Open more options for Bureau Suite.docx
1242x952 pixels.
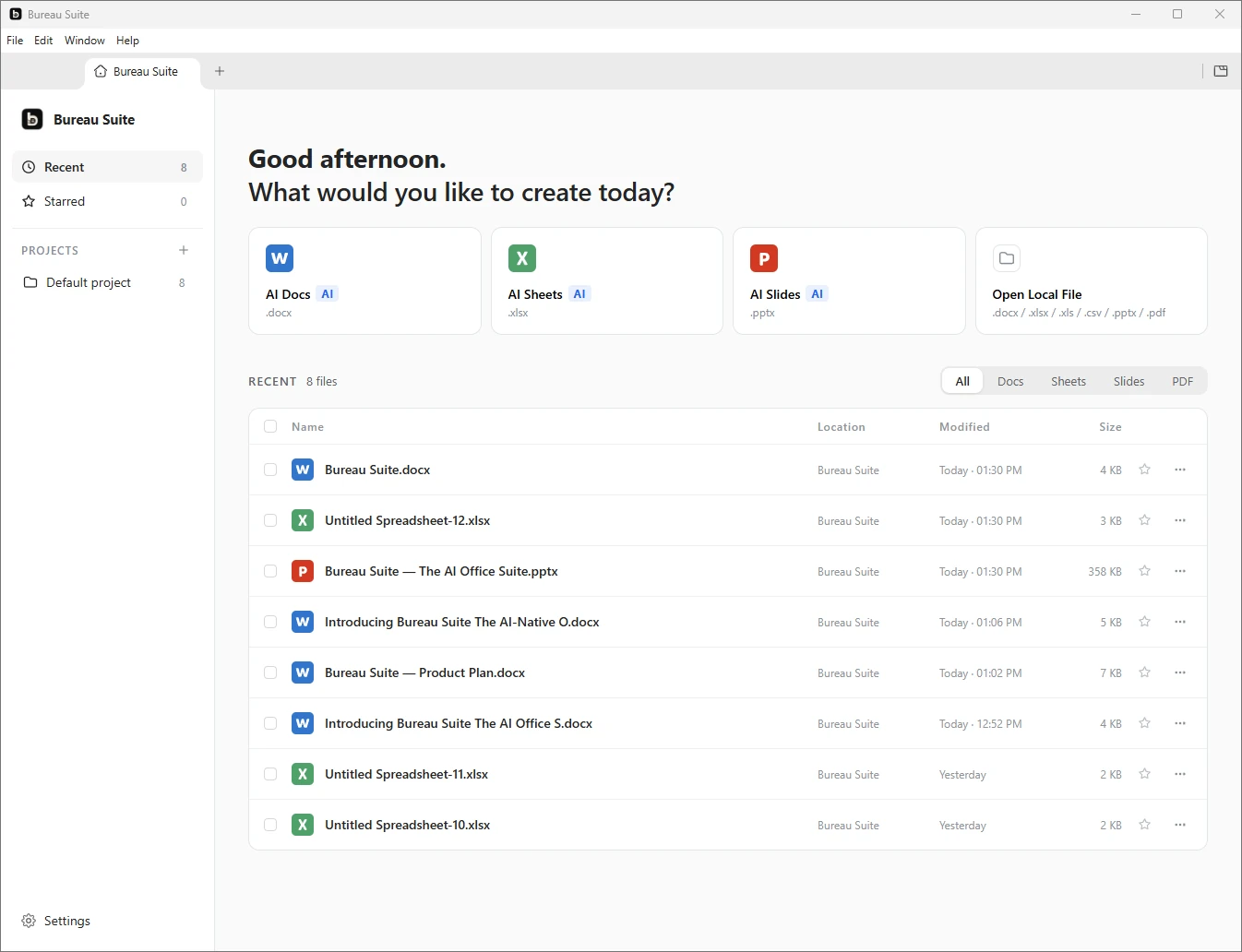pyautogui.click(x=1180, y=470)
